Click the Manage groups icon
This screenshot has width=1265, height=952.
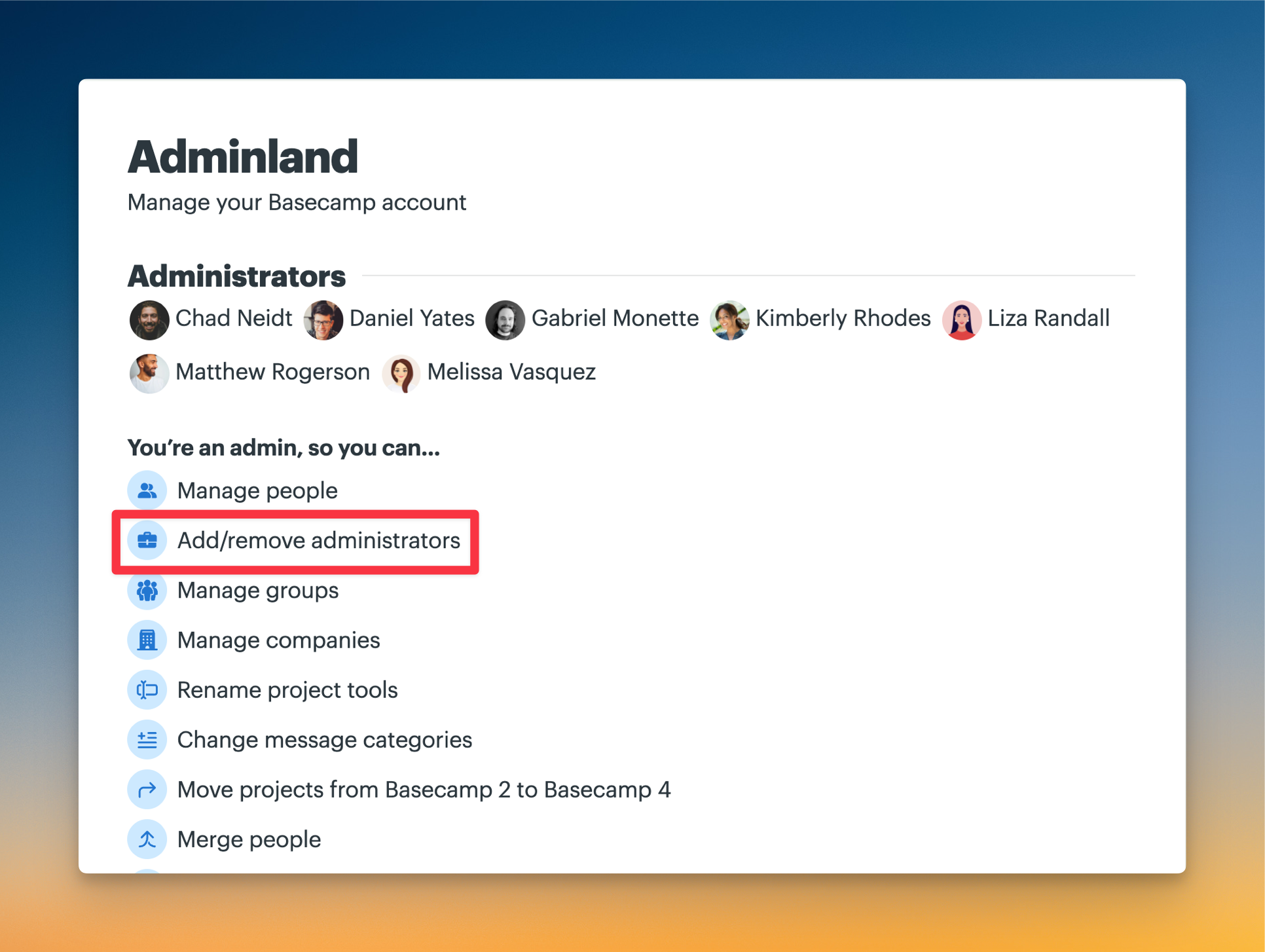[x=147, y=590]
